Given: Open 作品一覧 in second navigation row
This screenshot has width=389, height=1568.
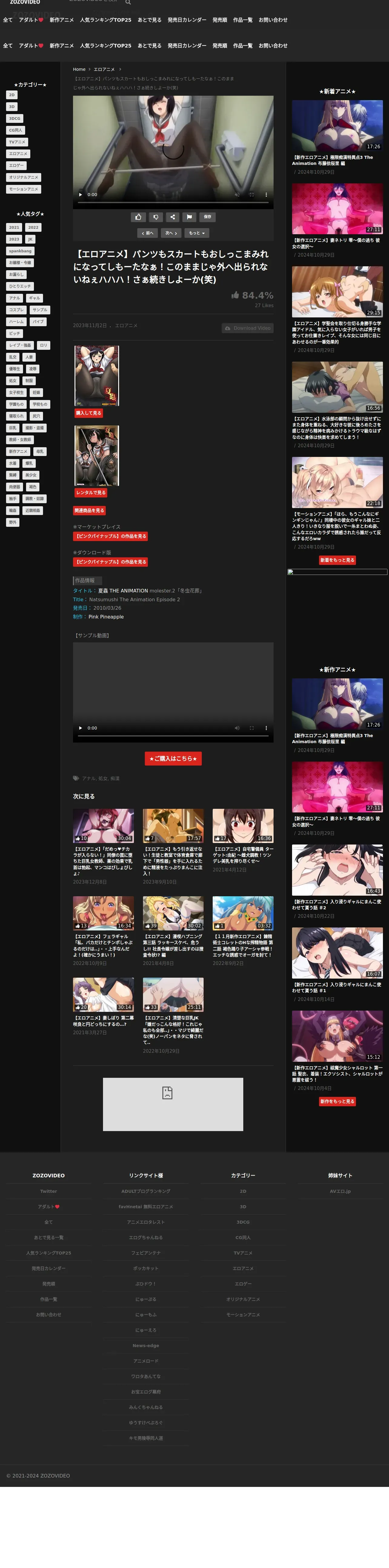Looking at the screenshot, I should [243, 46].
